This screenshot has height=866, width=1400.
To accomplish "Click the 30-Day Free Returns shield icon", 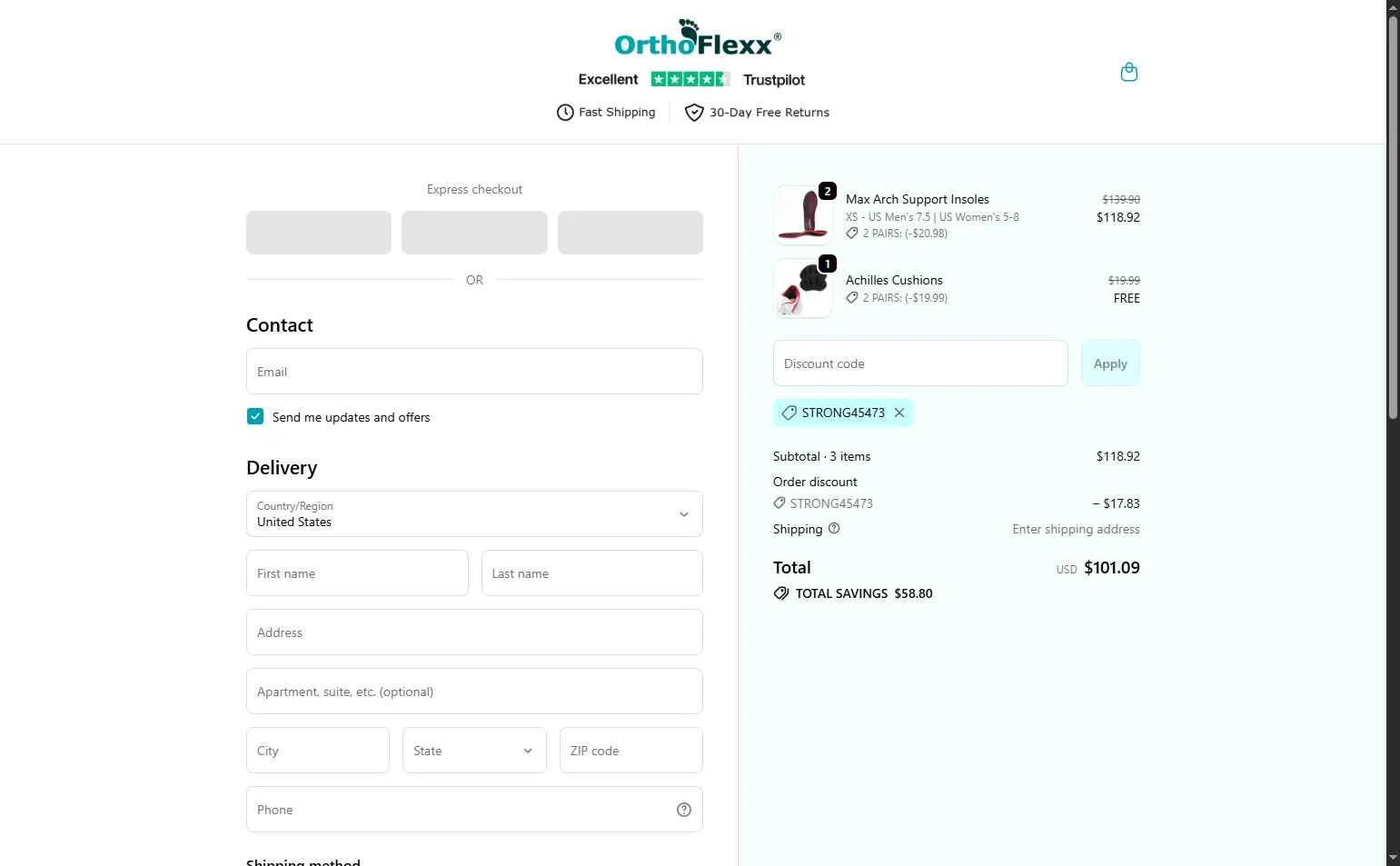I will tap(694, 113).
